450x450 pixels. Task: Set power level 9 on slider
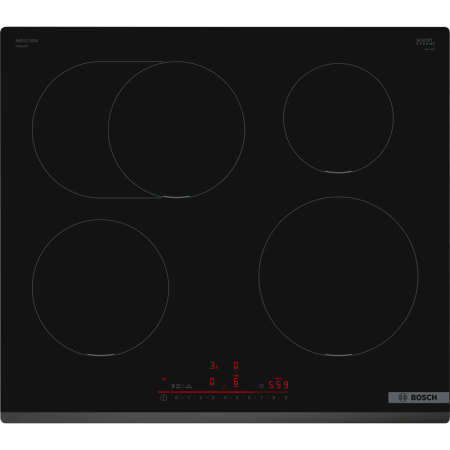click(286, 398)
